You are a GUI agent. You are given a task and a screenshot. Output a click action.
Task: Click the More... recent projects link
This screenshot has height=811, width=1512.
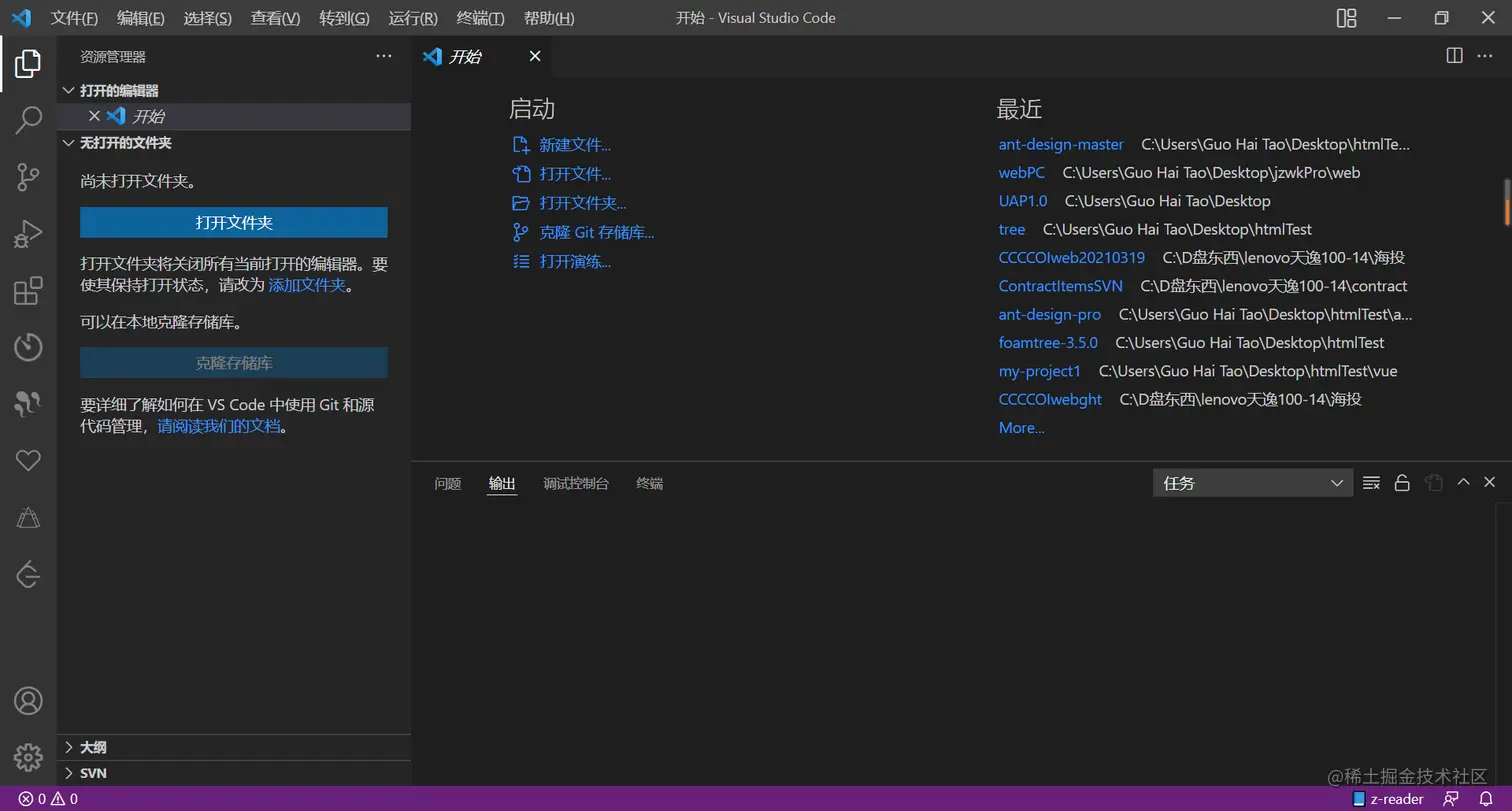[x=1022, y=427]
